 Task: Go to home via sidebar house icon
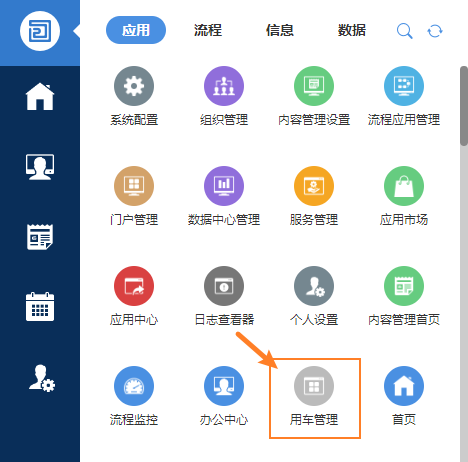40,97
